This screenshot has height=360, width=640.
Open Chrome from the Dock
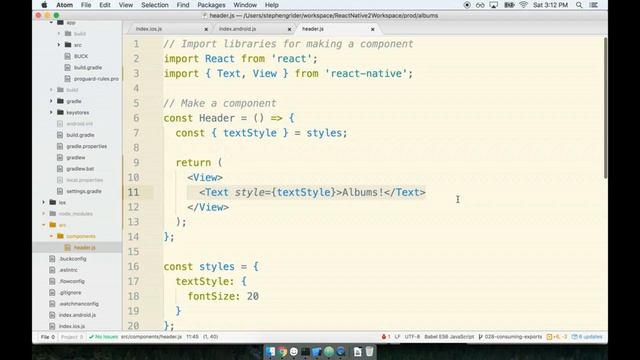[282, 351]
